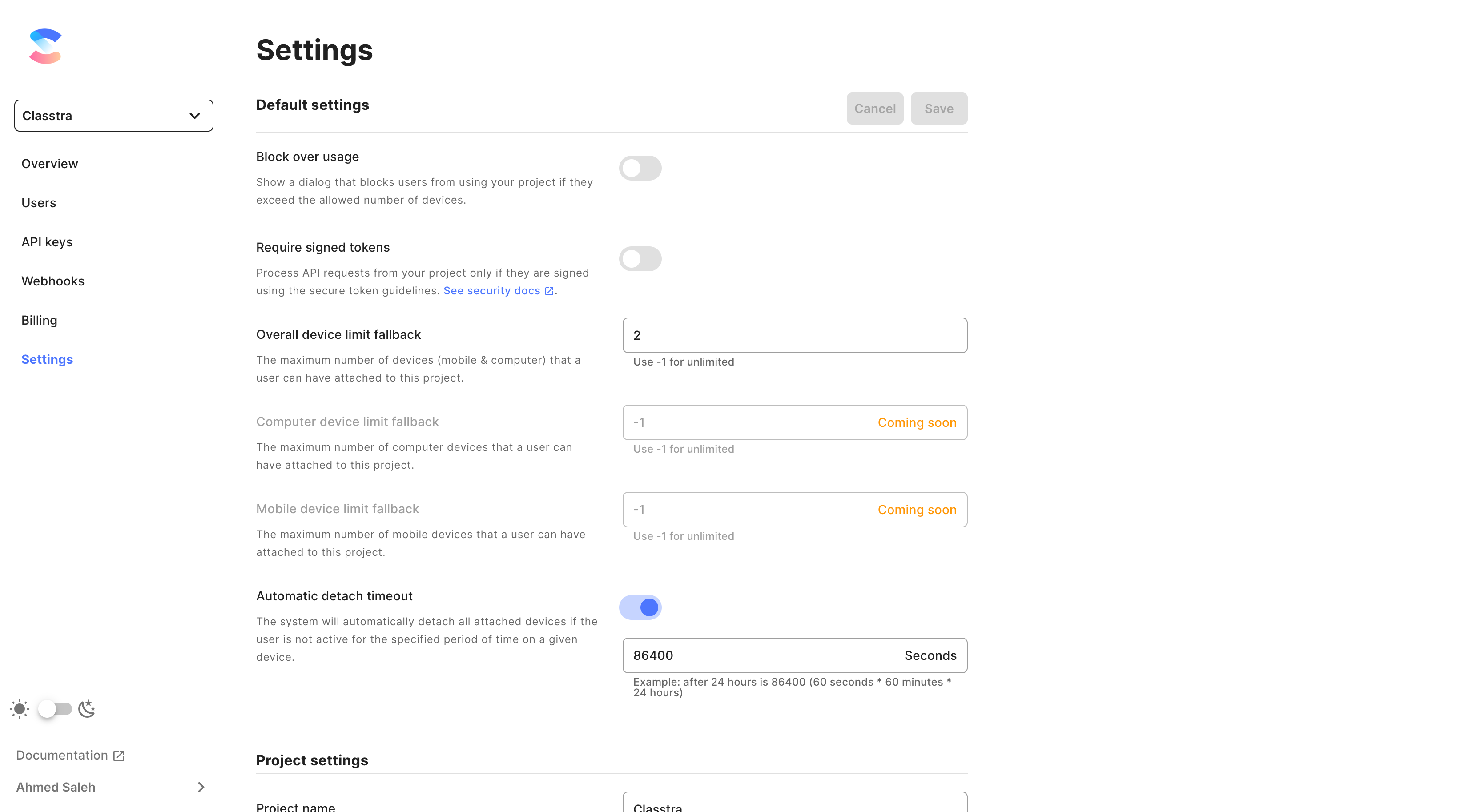This screenshot has width=1481, height=812.
Task: Go to the Webhooks page
Action: pyautogui.click(x=53, y=281)
